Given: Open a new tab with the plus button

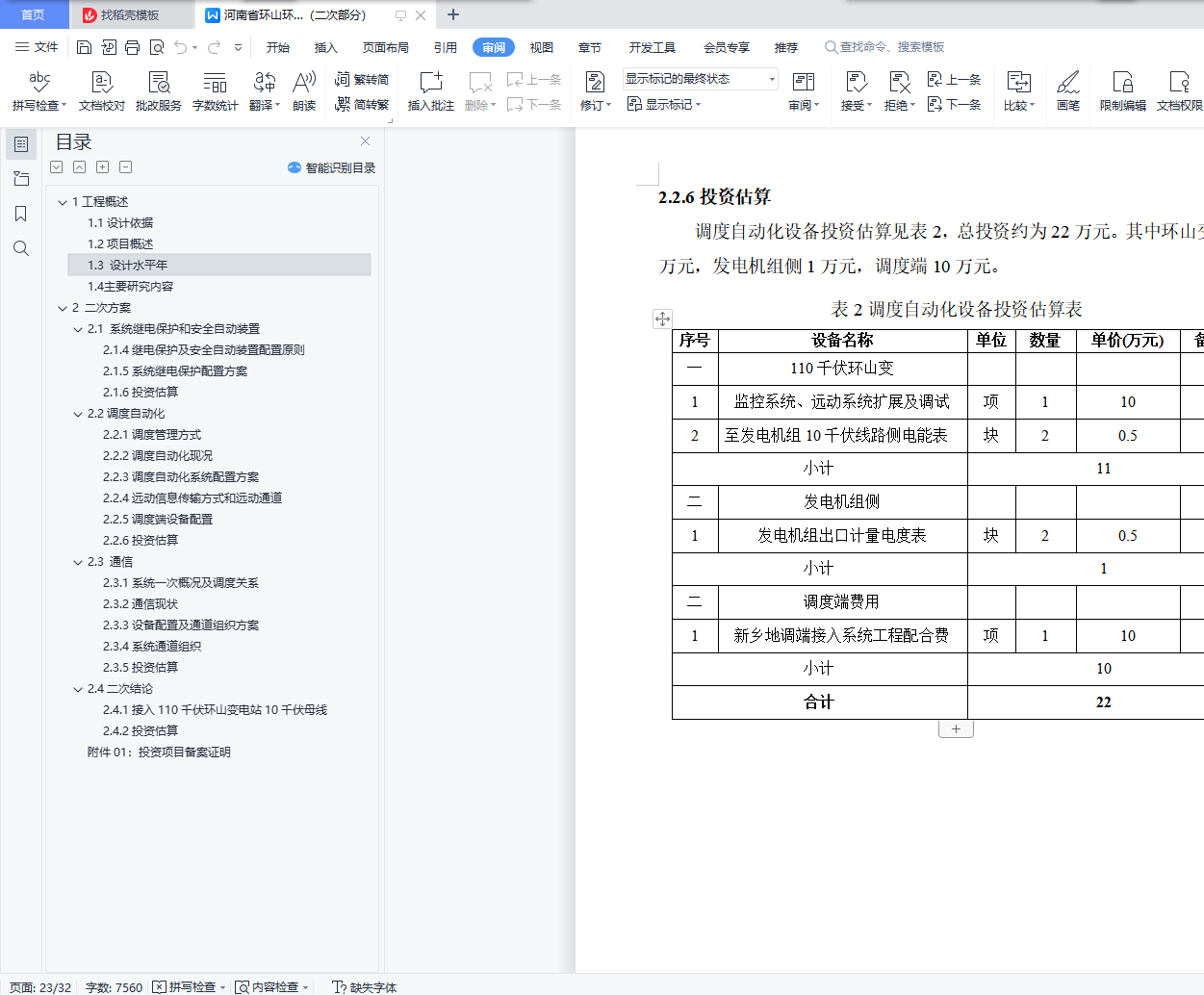Looking at the screenshot, I should 453,14.
